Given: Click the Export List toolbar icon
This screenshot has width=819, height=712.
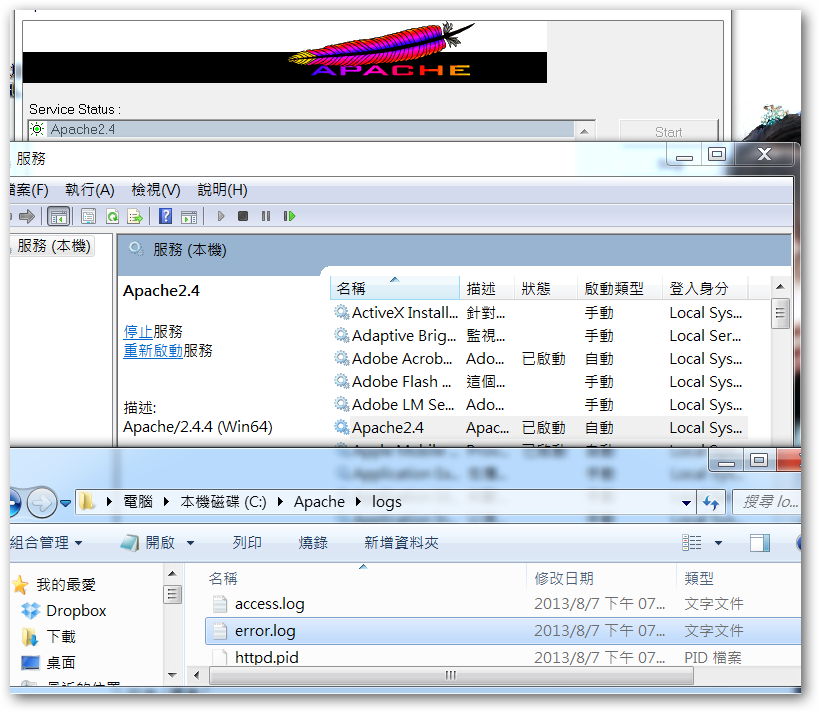Looking at the screenshot, I should 135,216.
